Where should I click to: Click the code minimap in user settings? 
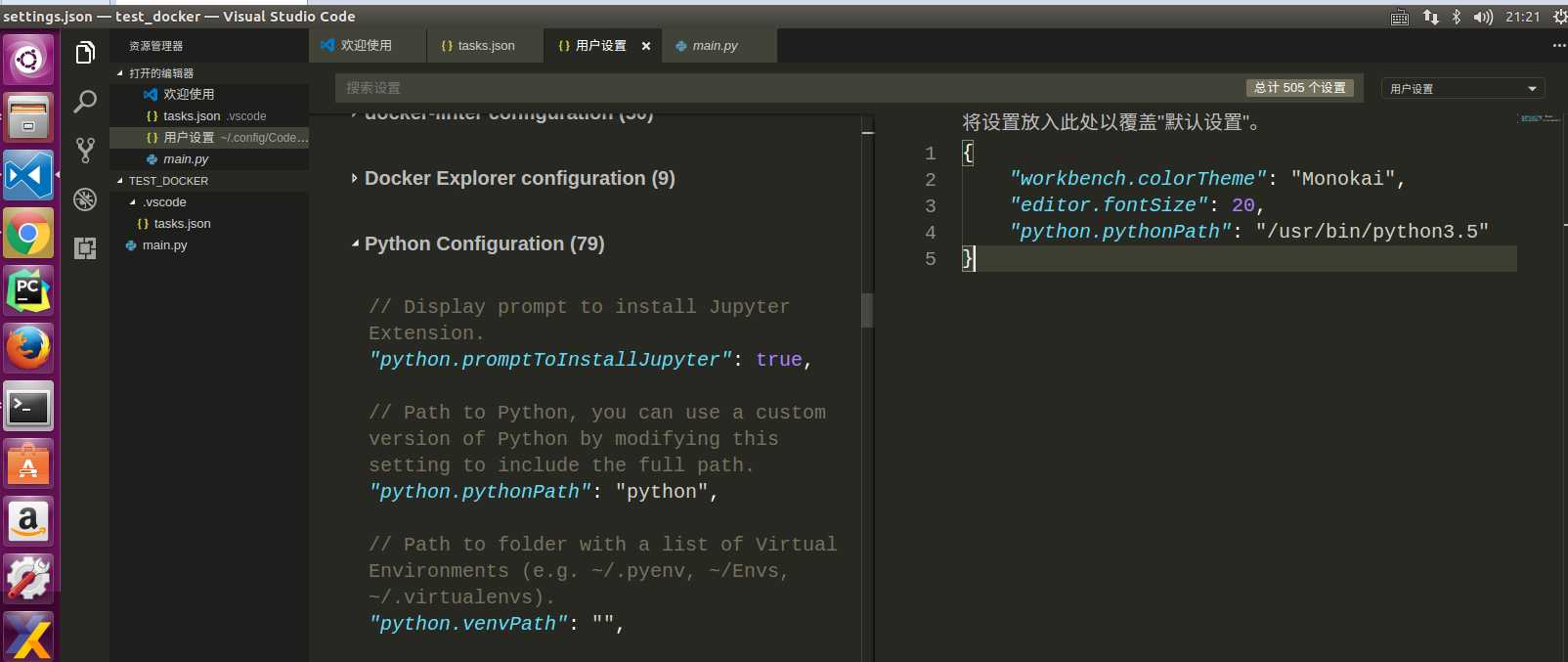point(1540,117)
